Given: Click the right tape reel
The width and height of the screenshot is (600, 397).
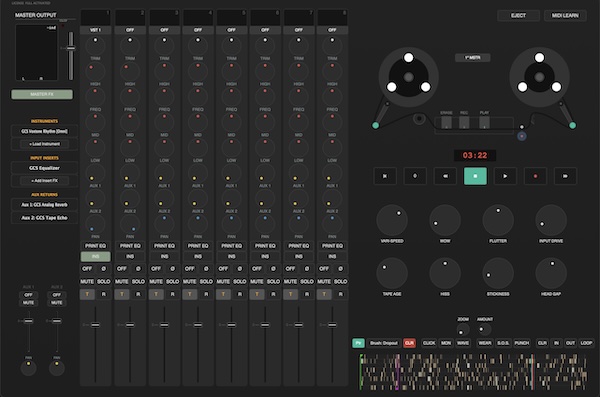Looking at the screenshot, I should pyautogui.click(x=540, y=77).
